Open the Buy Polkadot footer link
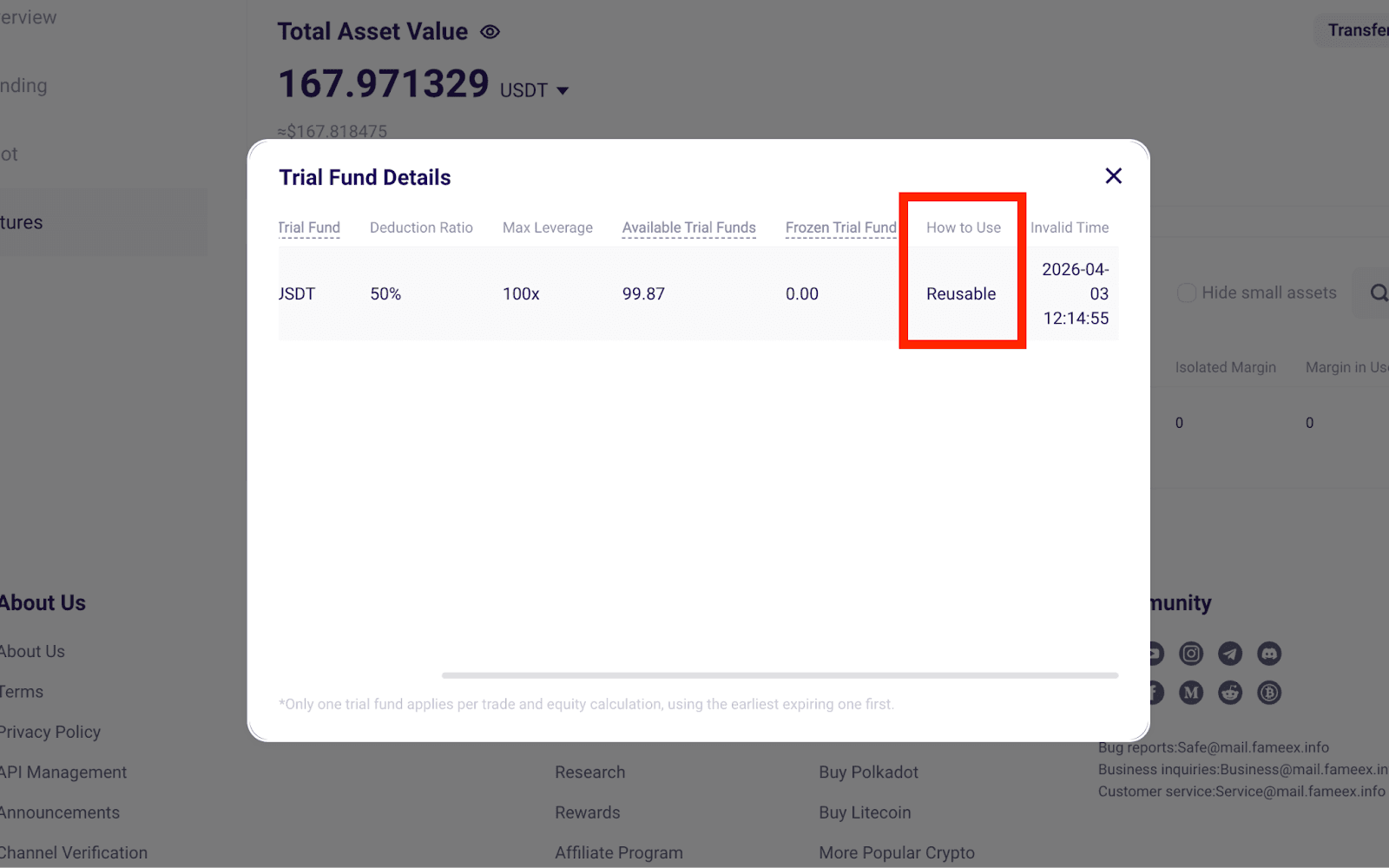This screenshot has width=1389, height=868. pos(868,772)
